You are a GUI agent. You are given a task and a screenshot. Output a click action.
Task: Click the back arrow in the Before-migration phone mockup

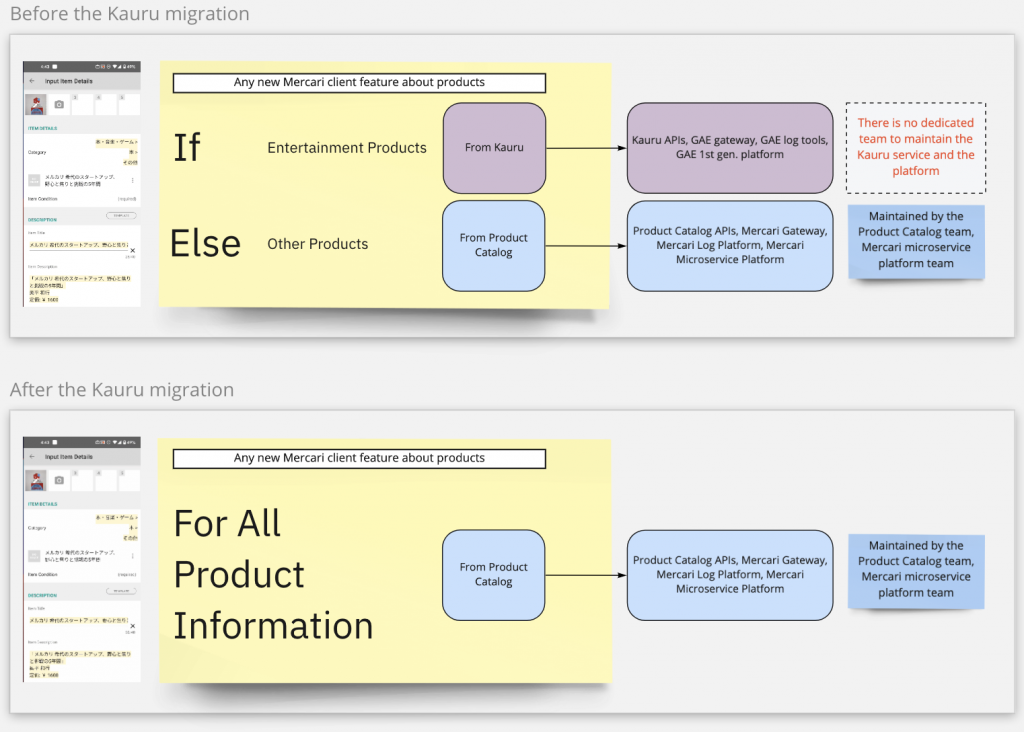(32, 81)
